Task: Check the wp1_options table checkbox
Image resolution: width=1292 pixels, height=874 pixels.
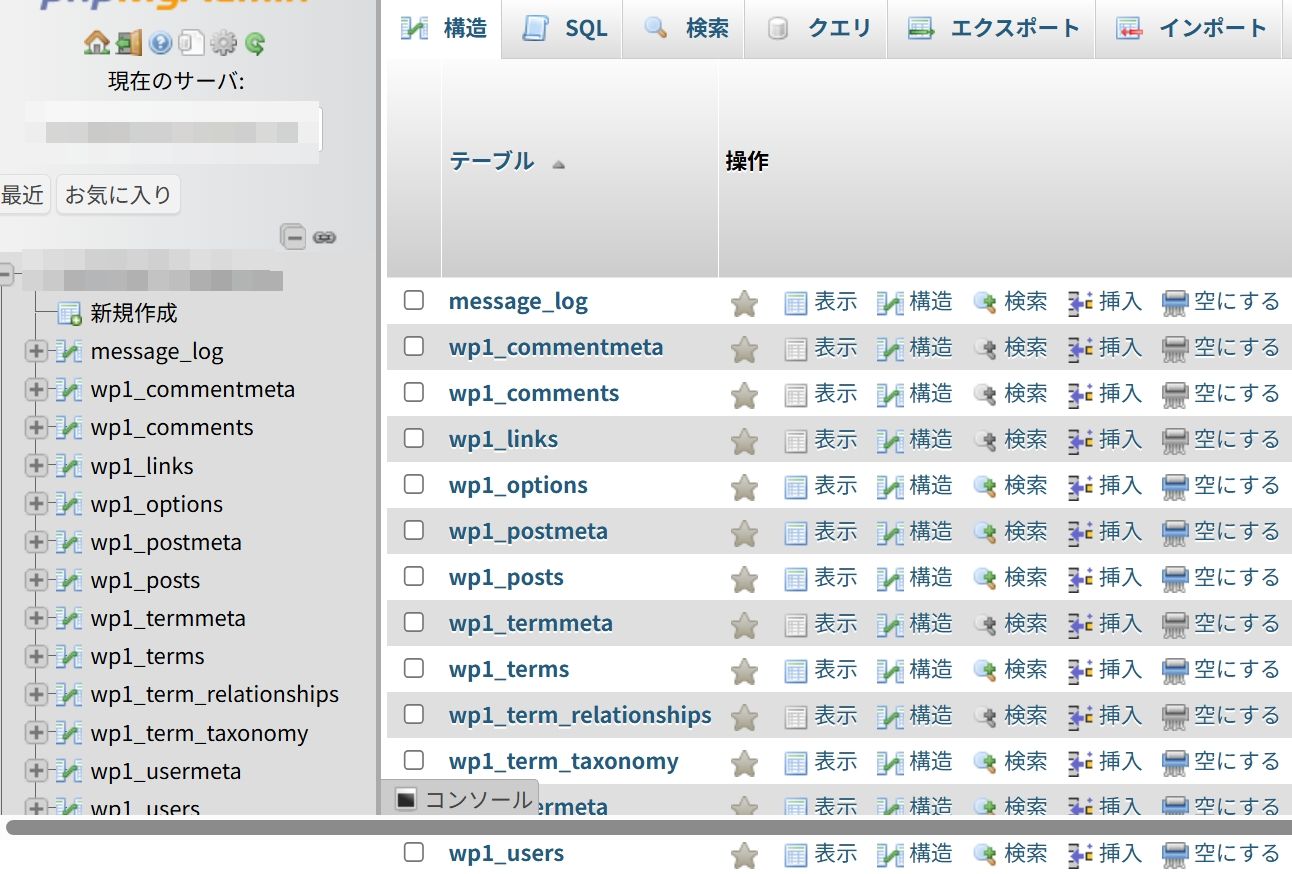Action: [414, 484]
